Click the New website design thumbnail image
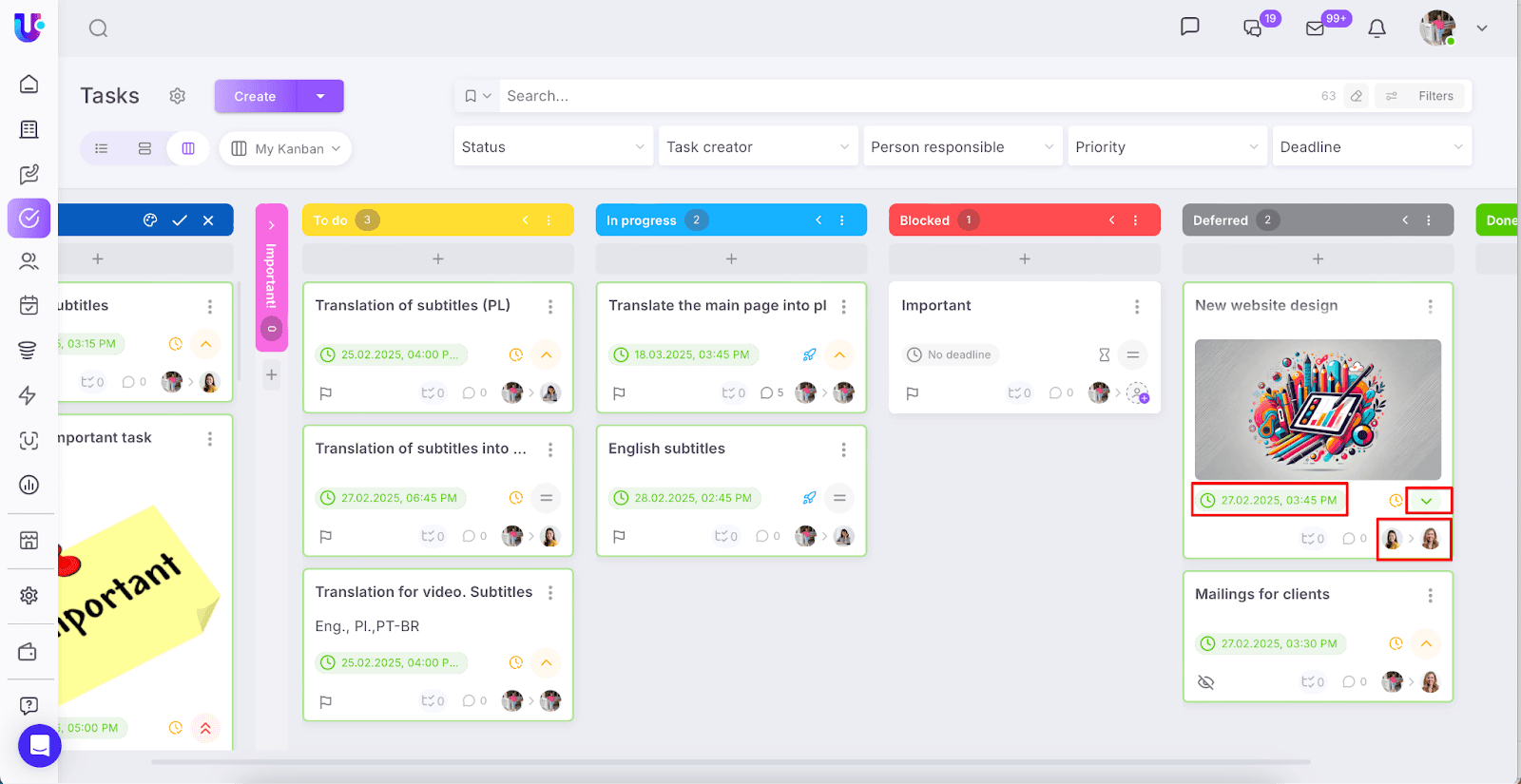The width and height of the screenshot is (1521, 784). click(1318, 410)
